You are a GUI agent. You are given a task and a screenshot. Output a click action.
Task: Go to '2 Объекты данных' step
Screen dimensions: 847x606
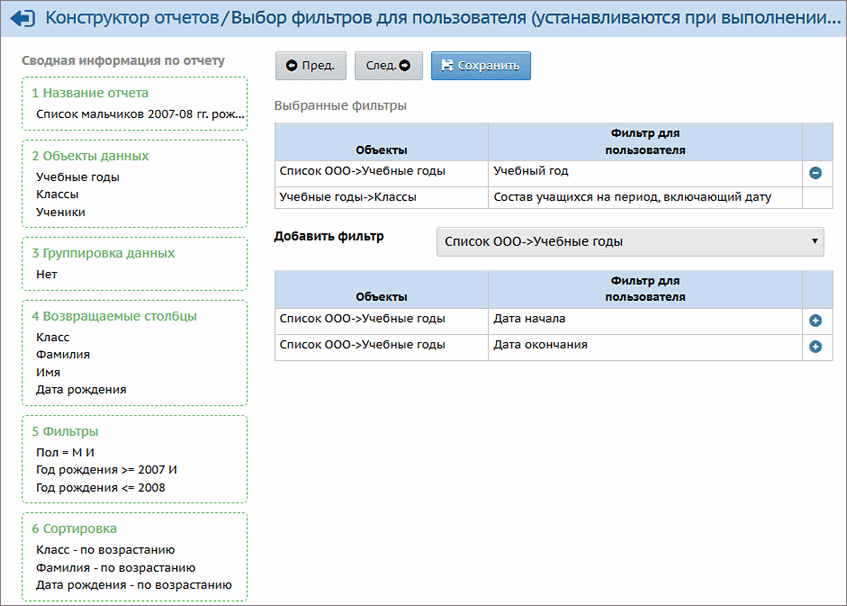point(89,156)
